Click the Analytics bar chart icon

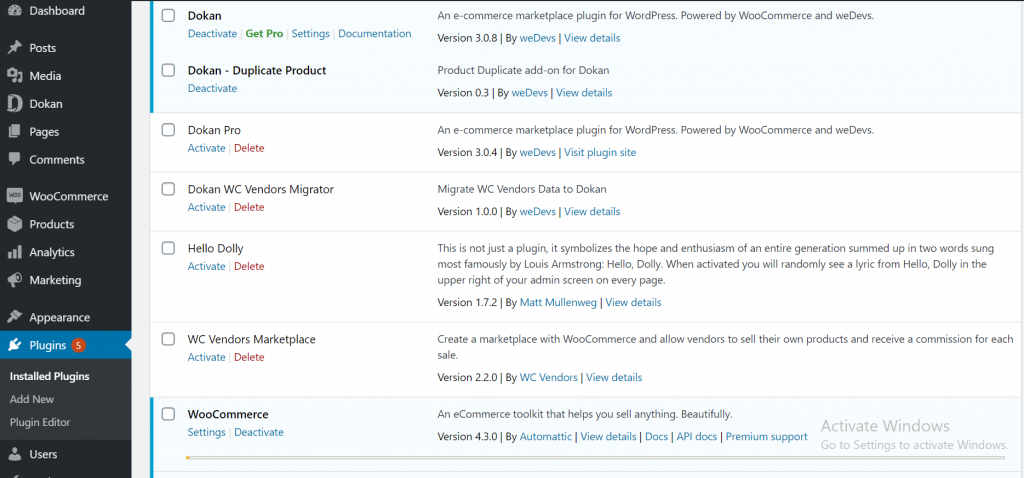pos(14,252)
